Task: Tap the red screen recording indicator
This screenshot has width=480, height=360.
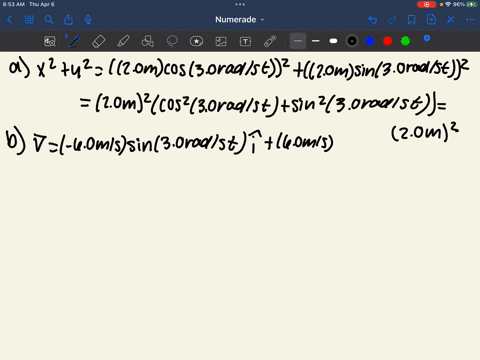Action: tap(426, 4)
